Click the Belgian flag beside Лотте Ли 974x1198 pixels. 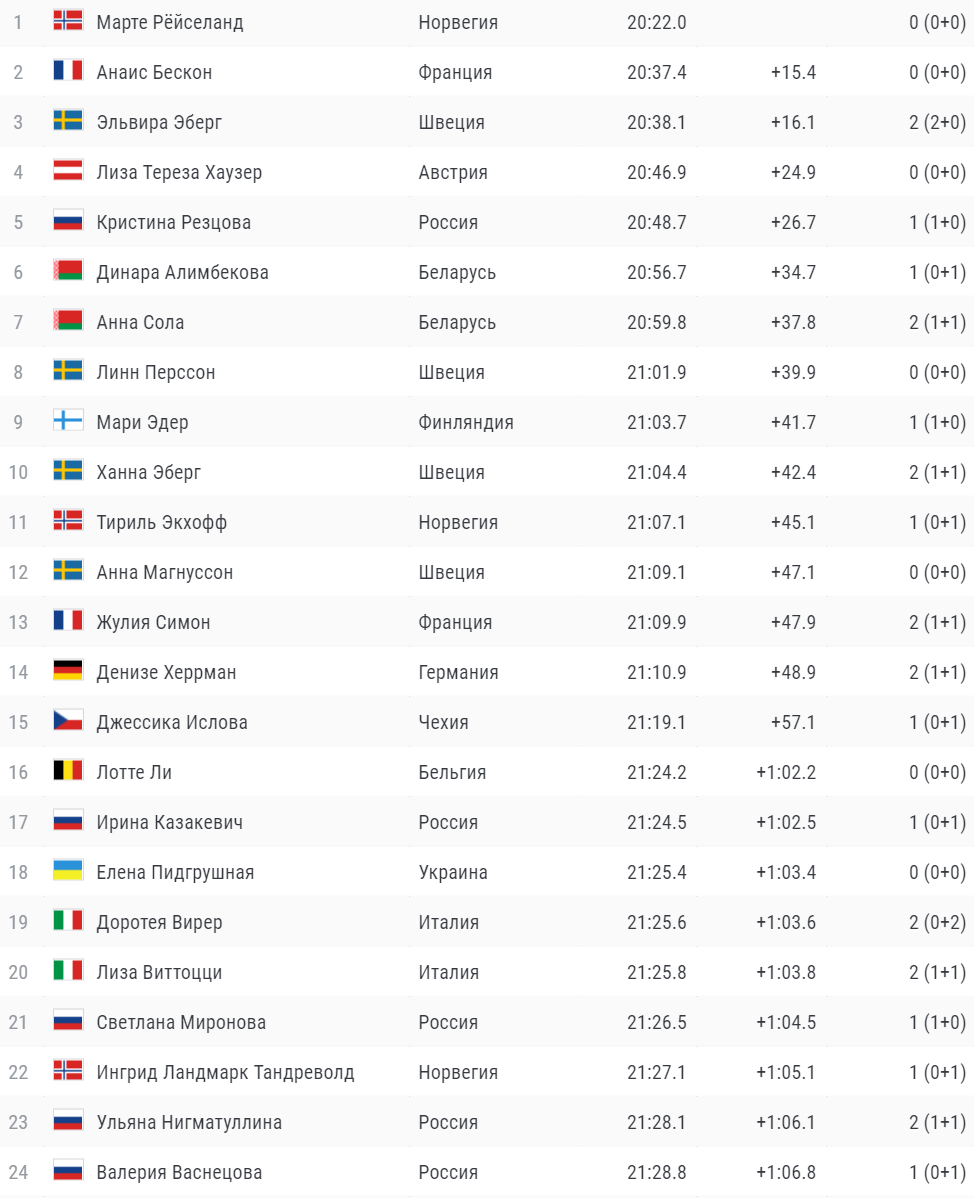[67, 771]
